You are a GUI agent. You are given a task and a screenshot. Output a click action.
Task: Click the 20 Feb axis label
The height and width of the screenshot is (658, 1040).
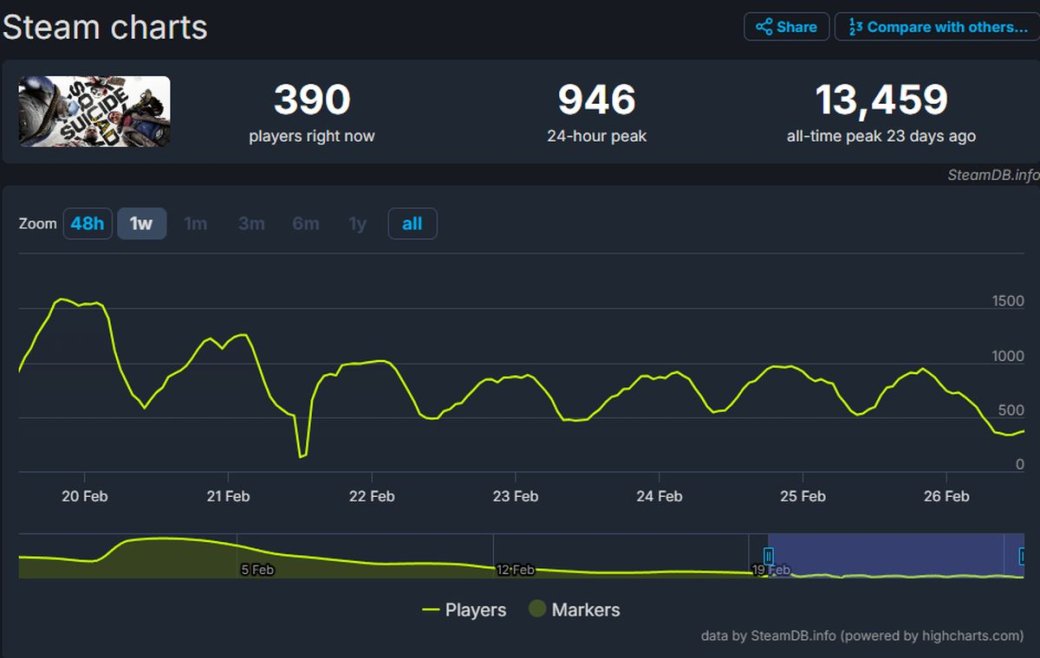pyautogui.click(x=85, y=496)
